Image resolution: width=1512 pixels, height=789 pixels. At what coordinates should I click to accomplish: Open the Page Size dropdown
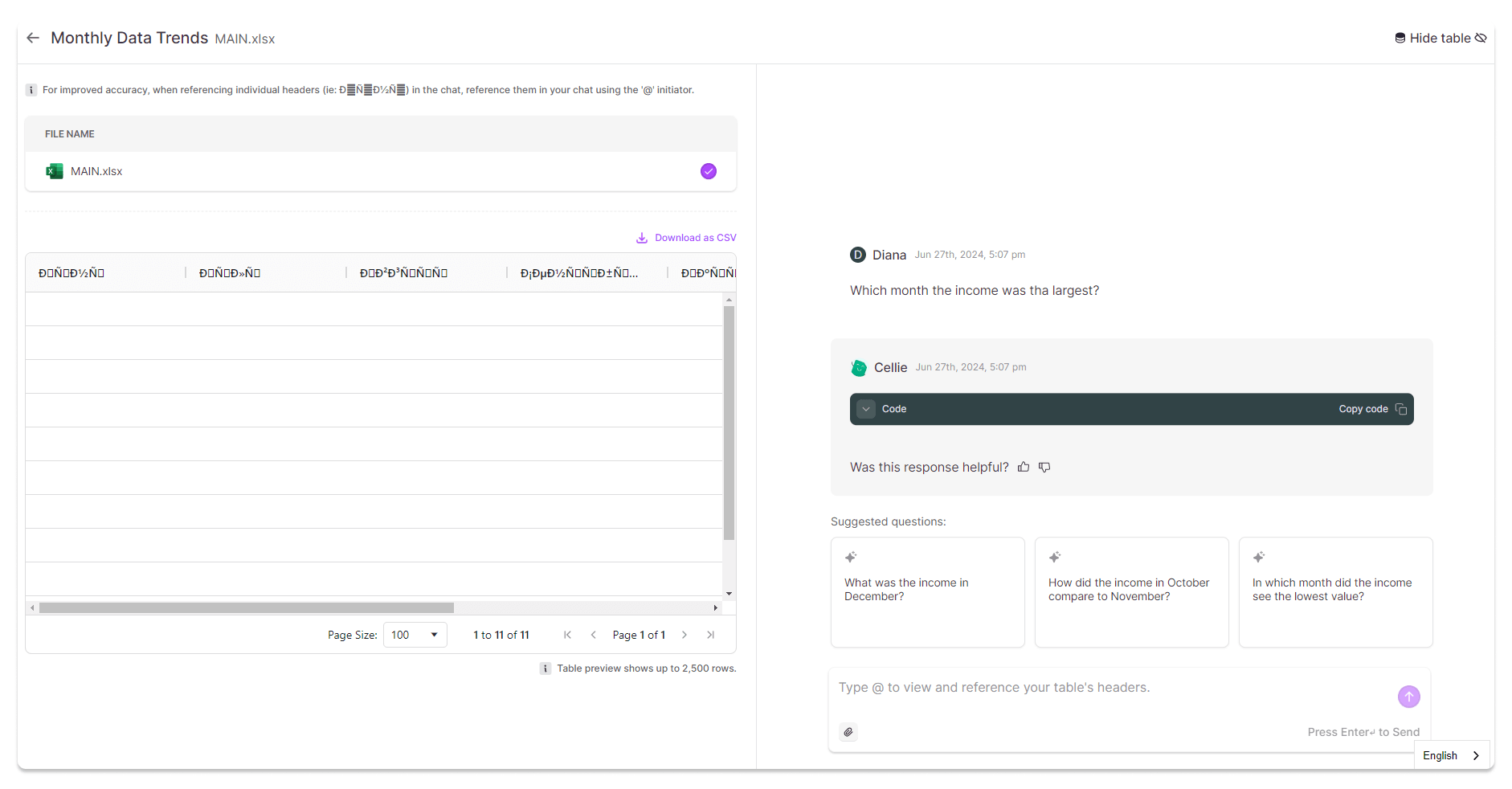click(415, 635)
